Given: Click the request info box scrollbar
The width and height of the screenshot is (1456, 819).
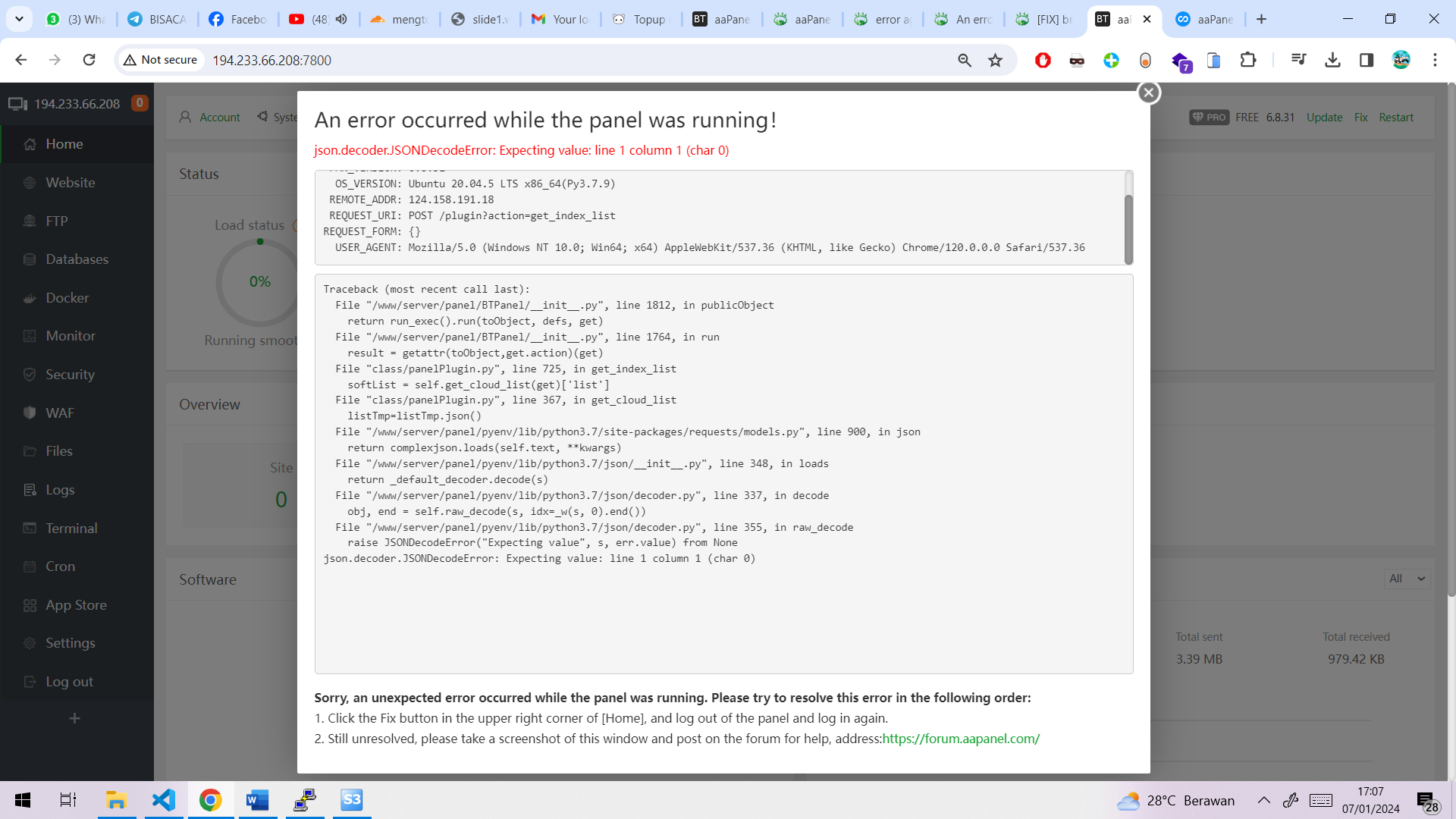Looking at the screenshot, I should [x=1128, y=227].
